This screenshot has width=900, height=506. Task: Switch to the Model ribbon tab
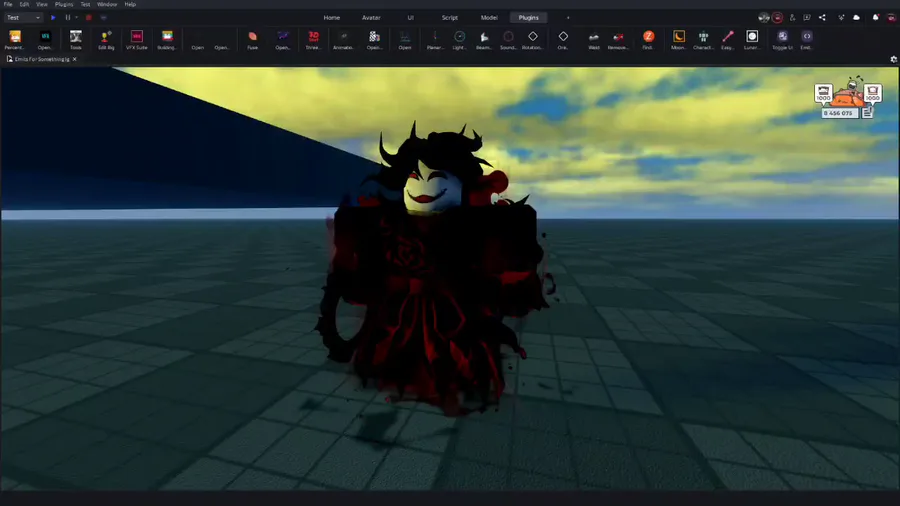(489, 18)
